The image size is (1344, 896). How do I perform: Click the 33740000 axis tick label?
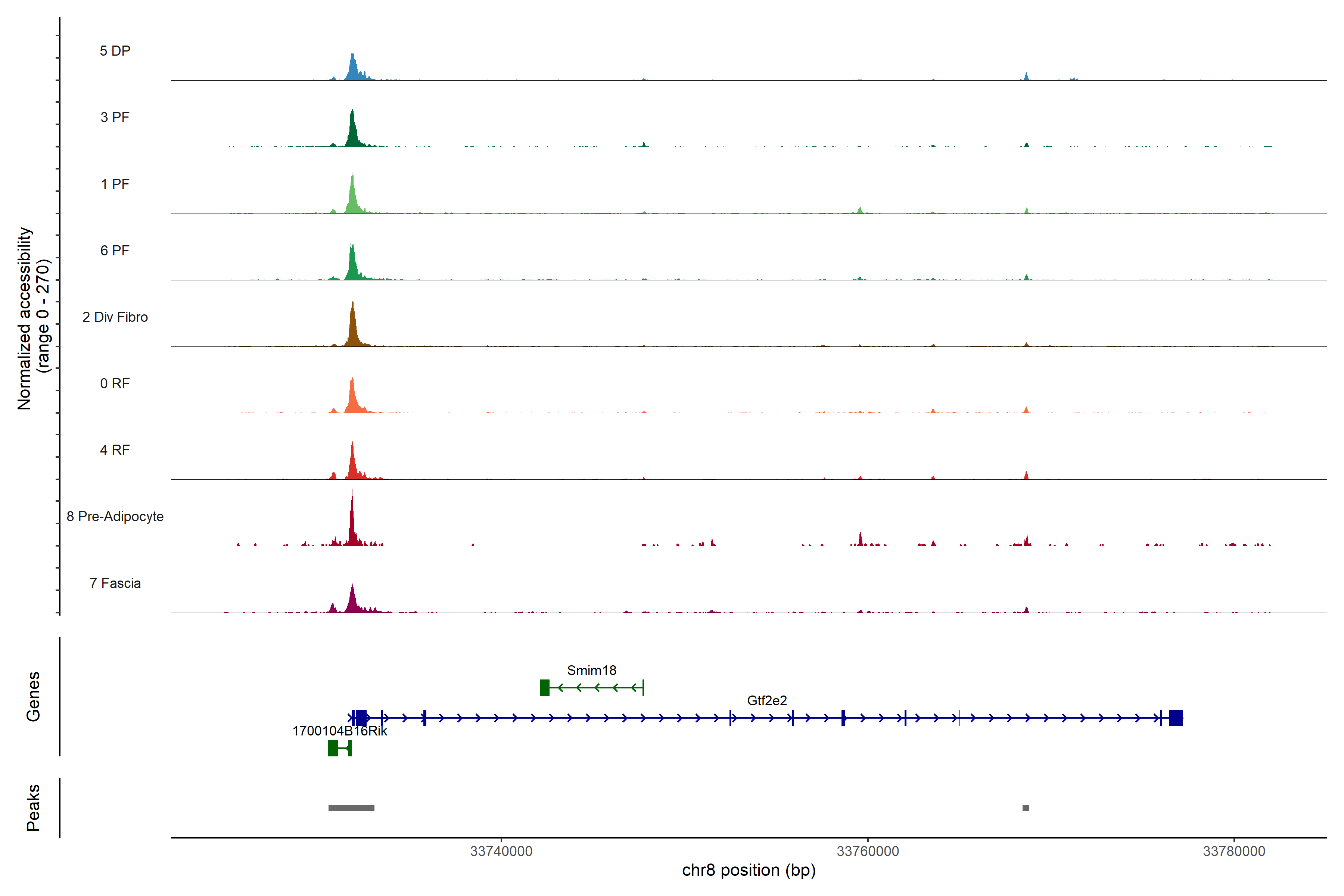[501, 852]
